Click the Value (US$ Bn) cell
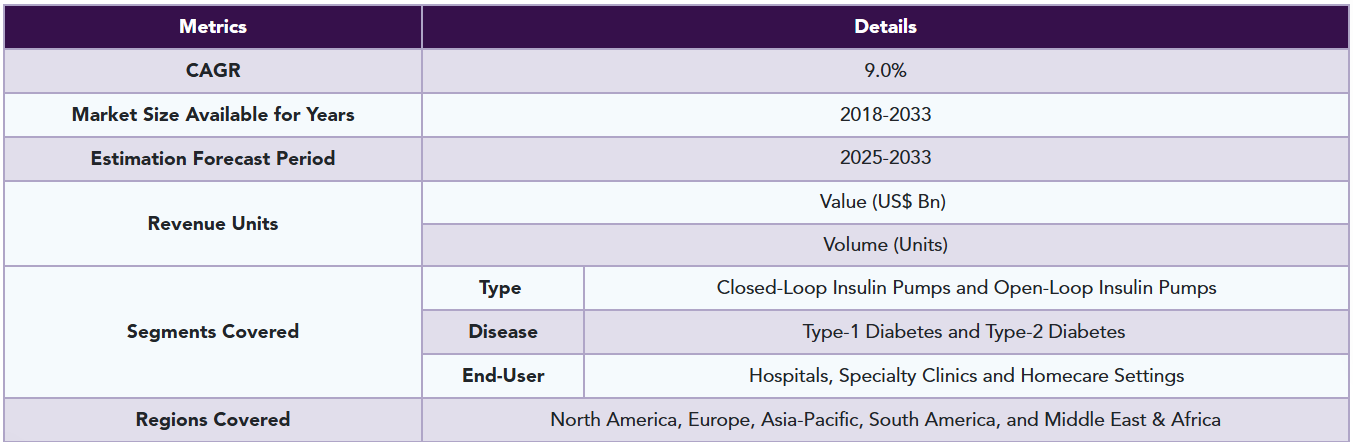1353x442 pixels. tap(885, 202)
